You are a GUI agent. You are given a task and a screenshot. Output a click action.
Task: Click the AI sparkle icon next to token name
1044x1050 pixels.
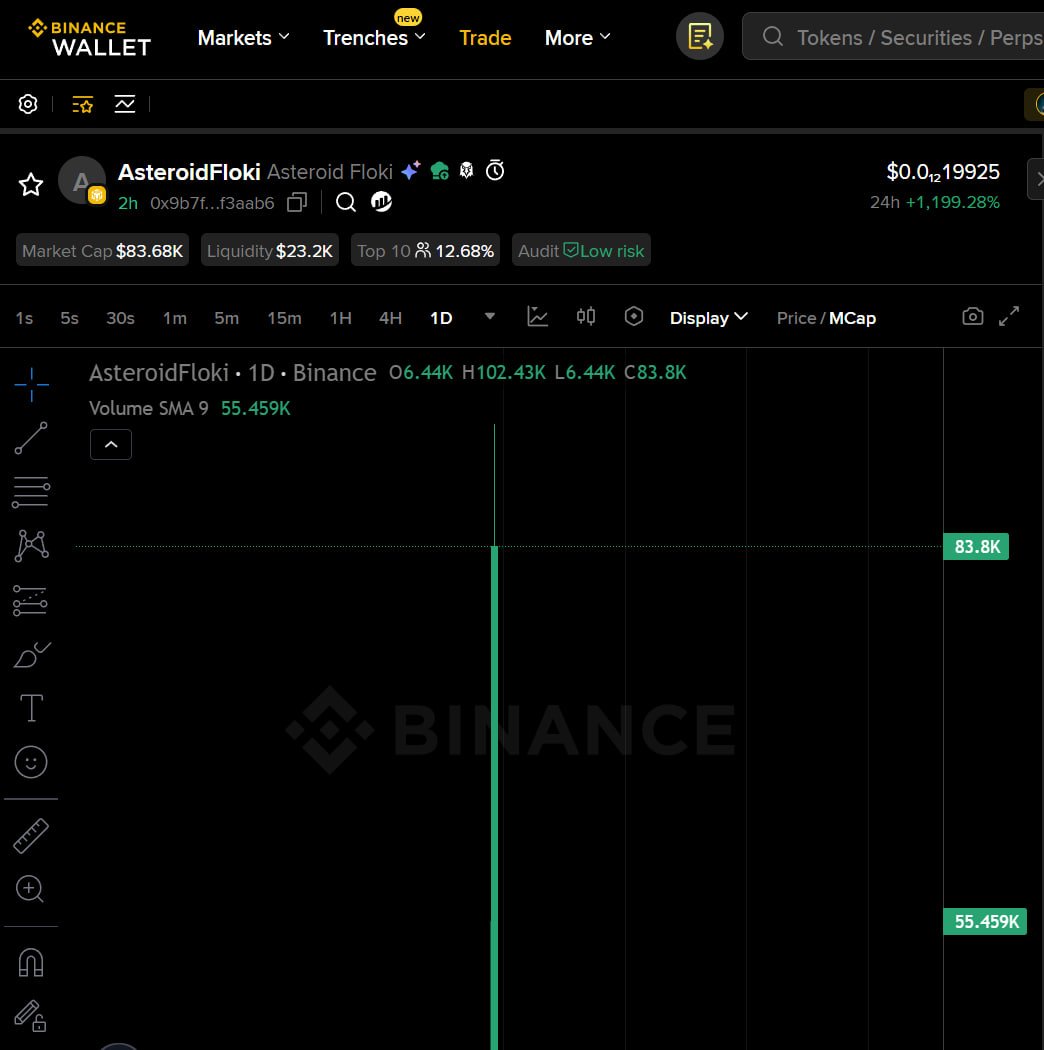click(411, 171)
